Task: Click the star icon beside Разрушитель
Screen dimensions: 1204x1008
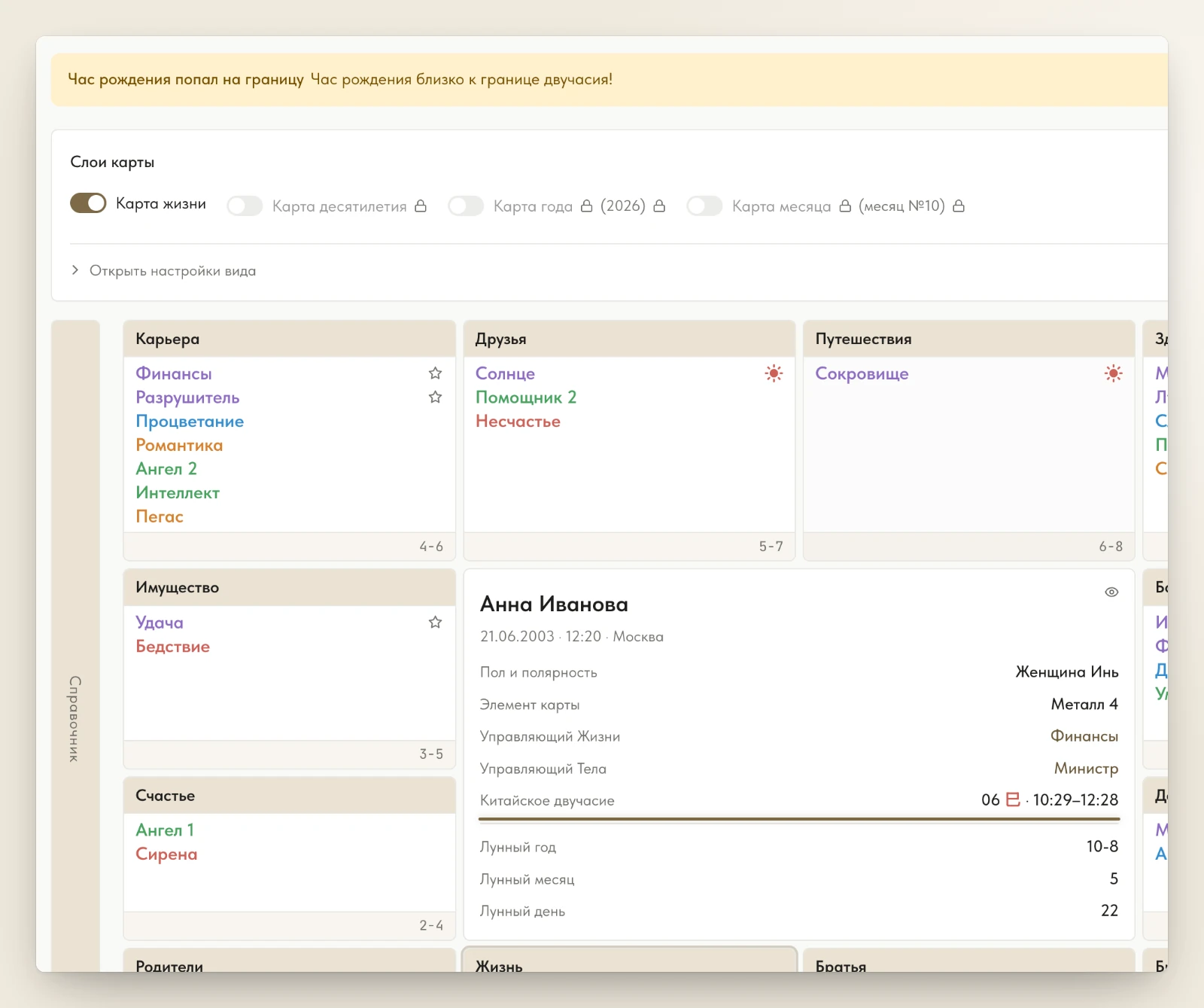Action: pyautogui.click(x=435, y=397)
